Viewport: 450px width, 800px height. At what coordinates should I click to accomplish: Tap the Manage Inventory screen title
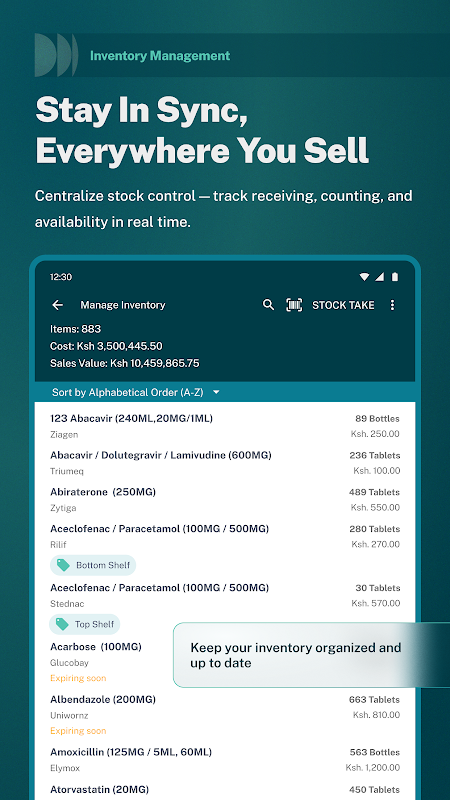(x=123, y=305)
